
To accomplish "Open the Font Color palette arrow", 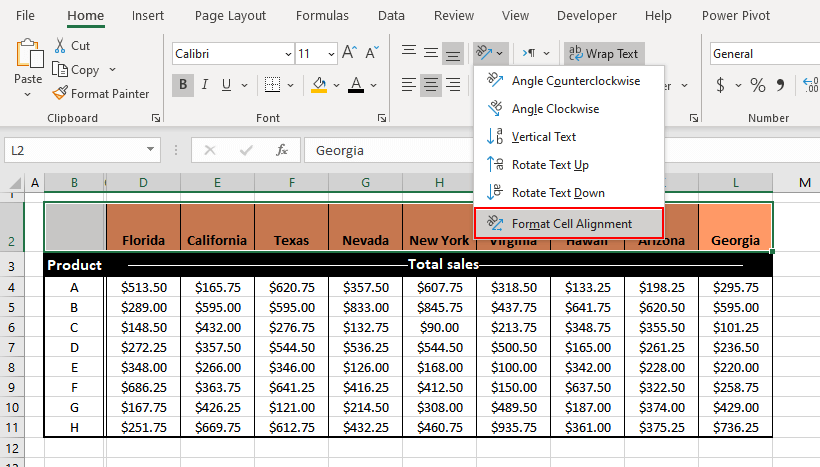I will 373,85.
